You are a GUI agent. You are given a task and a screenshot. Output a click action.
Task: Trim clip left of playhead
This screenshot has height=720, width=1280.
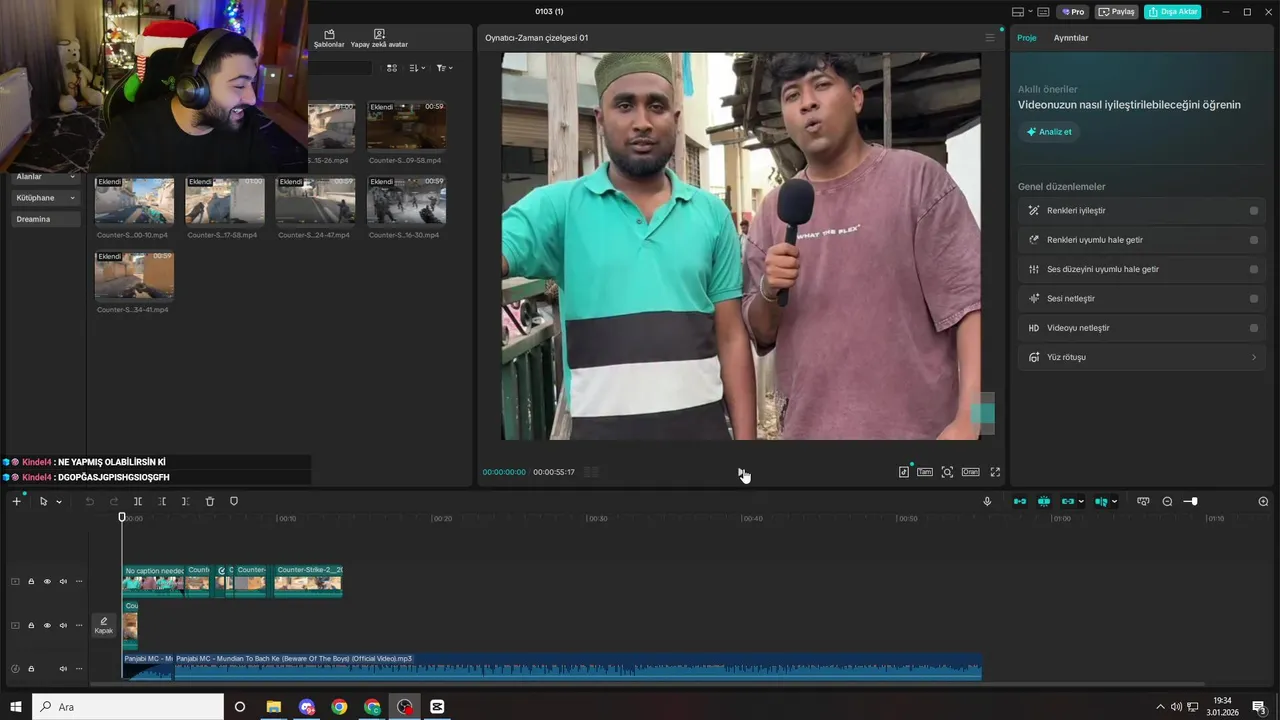(x=162, y=501)
